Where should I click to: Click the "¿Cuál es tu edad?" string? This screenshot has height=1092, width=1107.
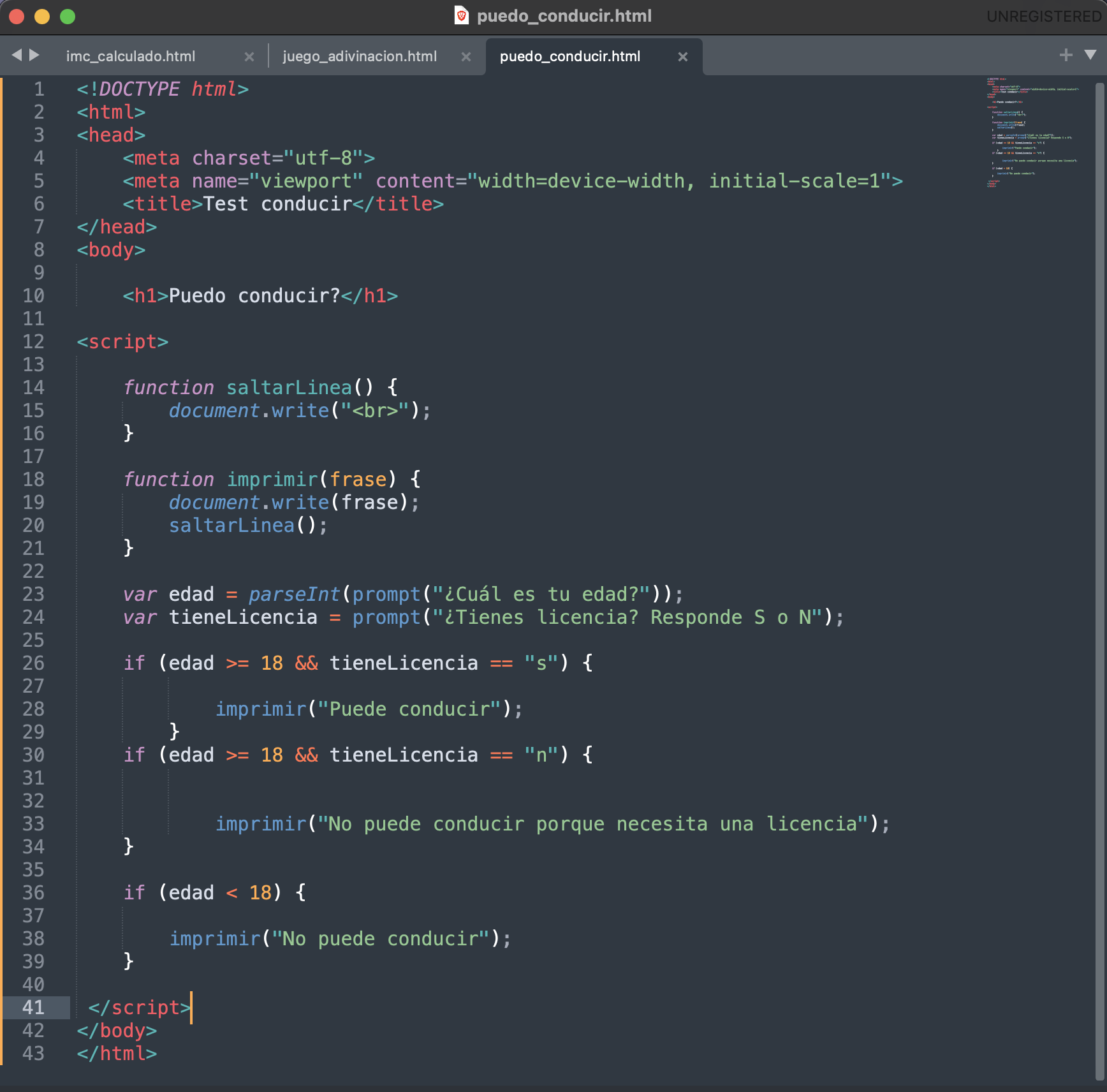pyautogui.click(x=541, y=594)
